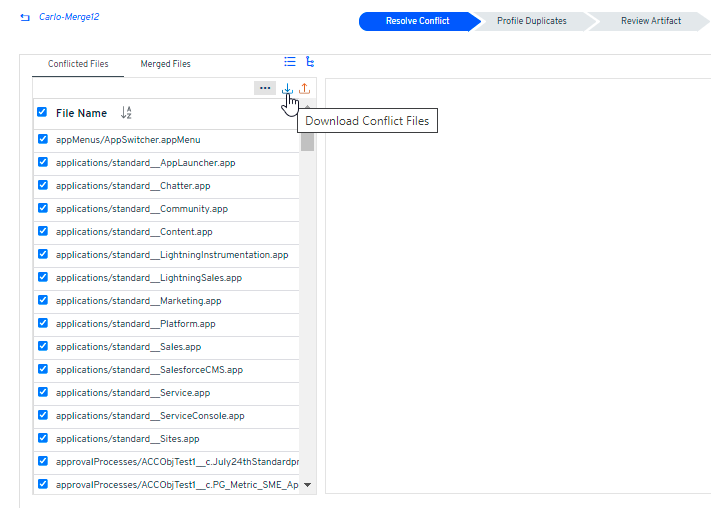Image resolution: width=711 pixels, height=508 pixels.
Task: Click the Download Conflict Files icon
Action: pyautogui.click(x=288, y=89)
